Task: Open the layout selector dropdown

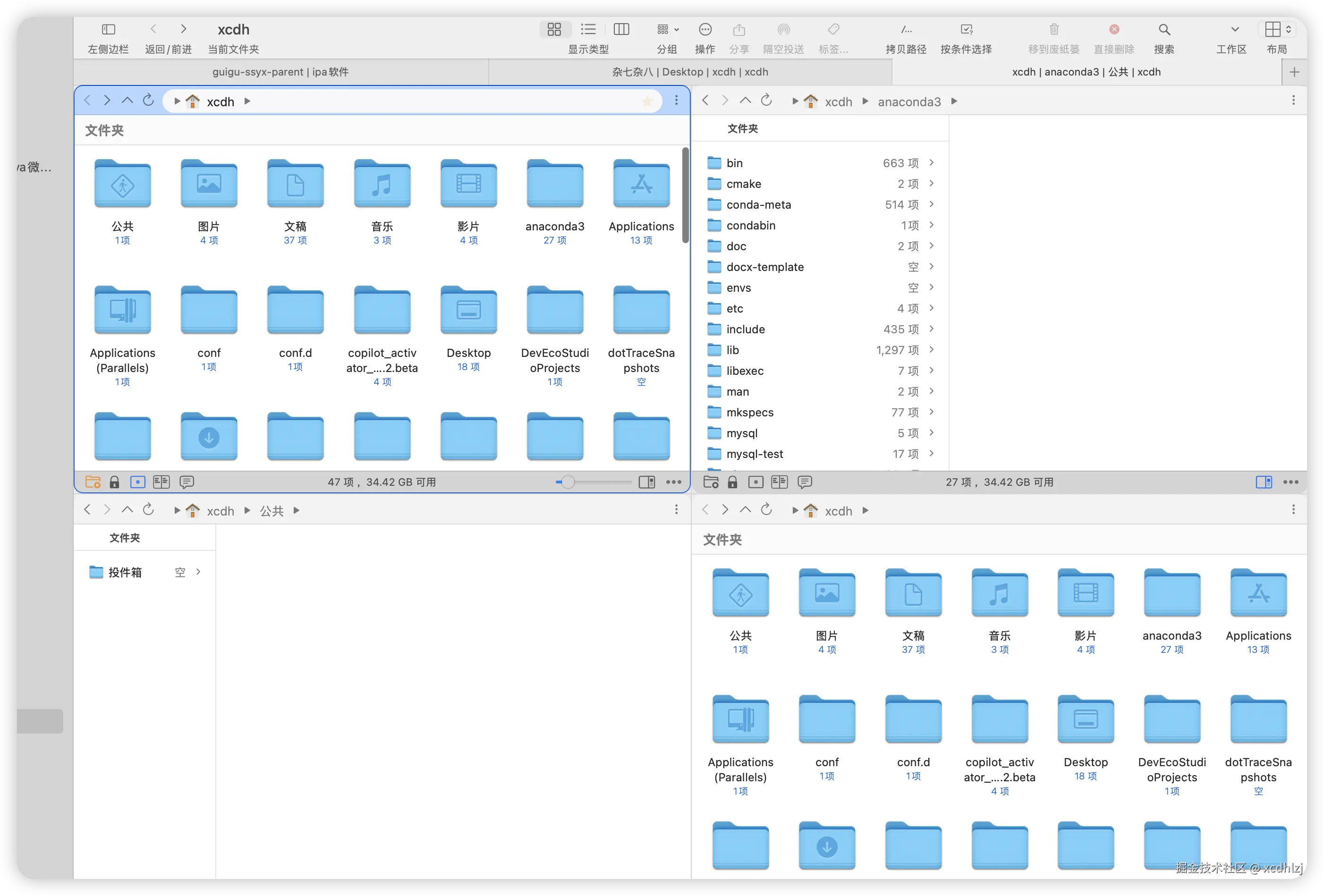Action: coord(1277,30)
